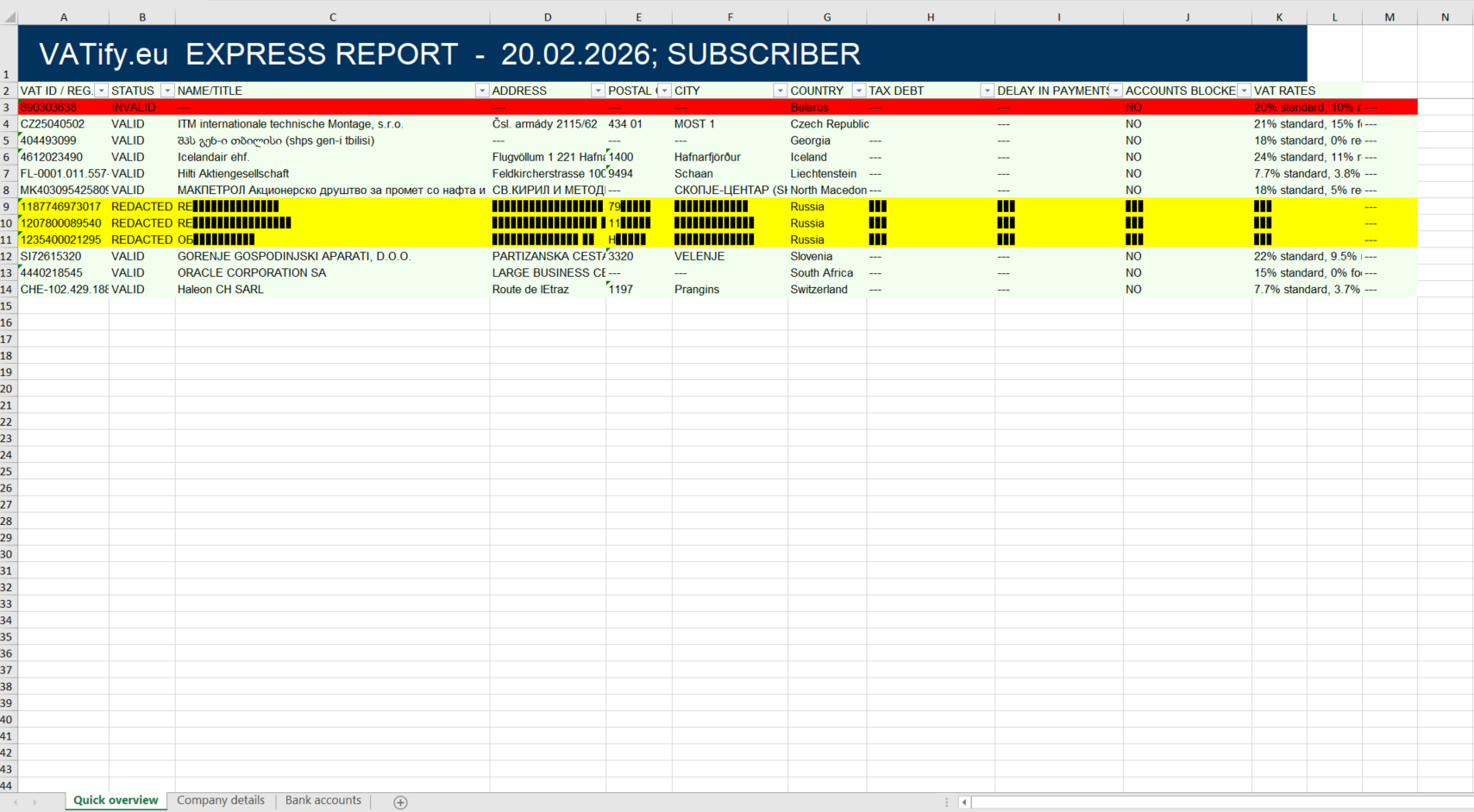This screenshot has height=812, width=1474.
Task: Expand the NAME/TITLE filter dropdown
Action: click(x=482, y=91)
